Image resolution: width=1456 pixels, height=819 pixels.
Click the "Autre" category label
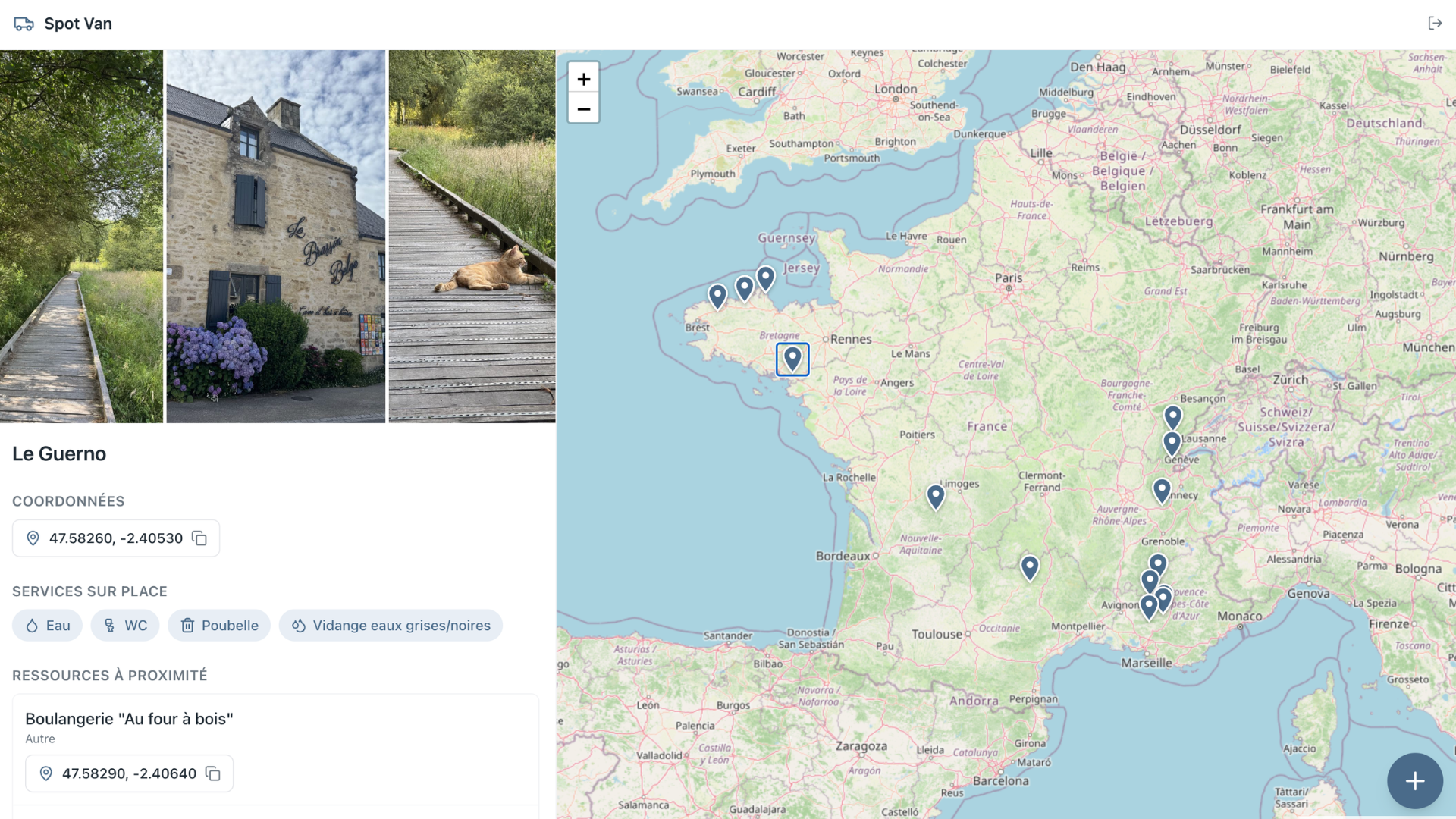pyautogui.click(x=40, y=739)
